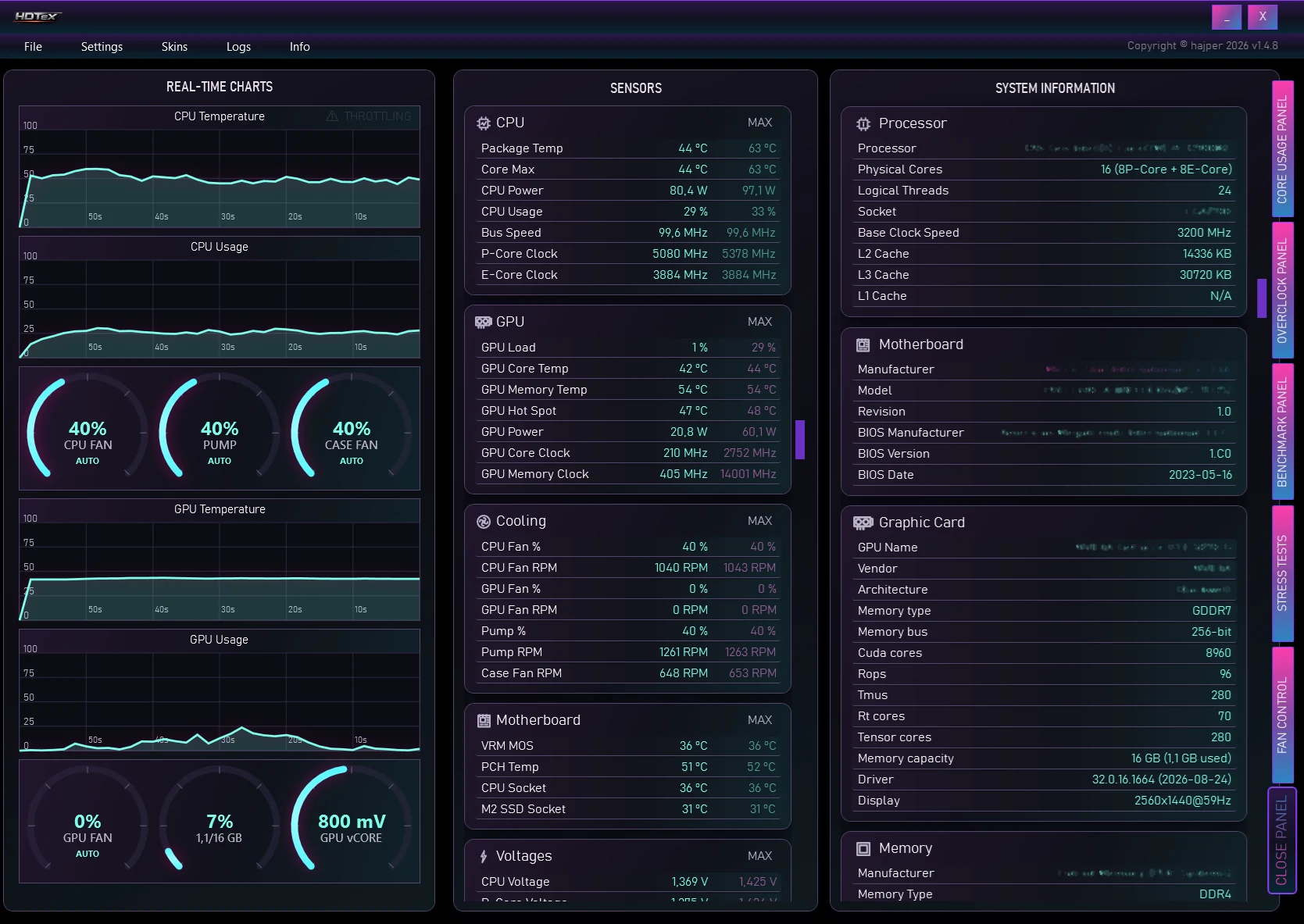
Task: Click the GPU FAN 0% gauge
Action: coord(88,822)
